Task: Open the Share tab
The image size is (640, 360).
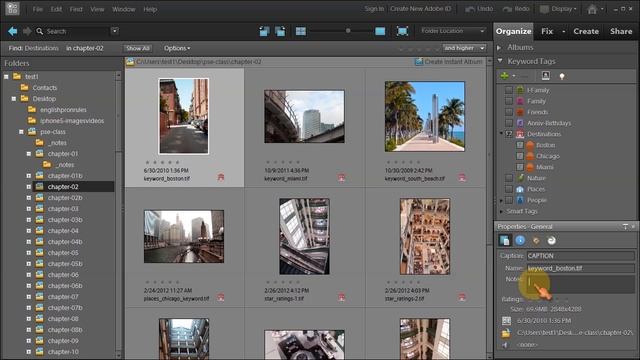Action: pyautogui.click(x=621, y=31)
